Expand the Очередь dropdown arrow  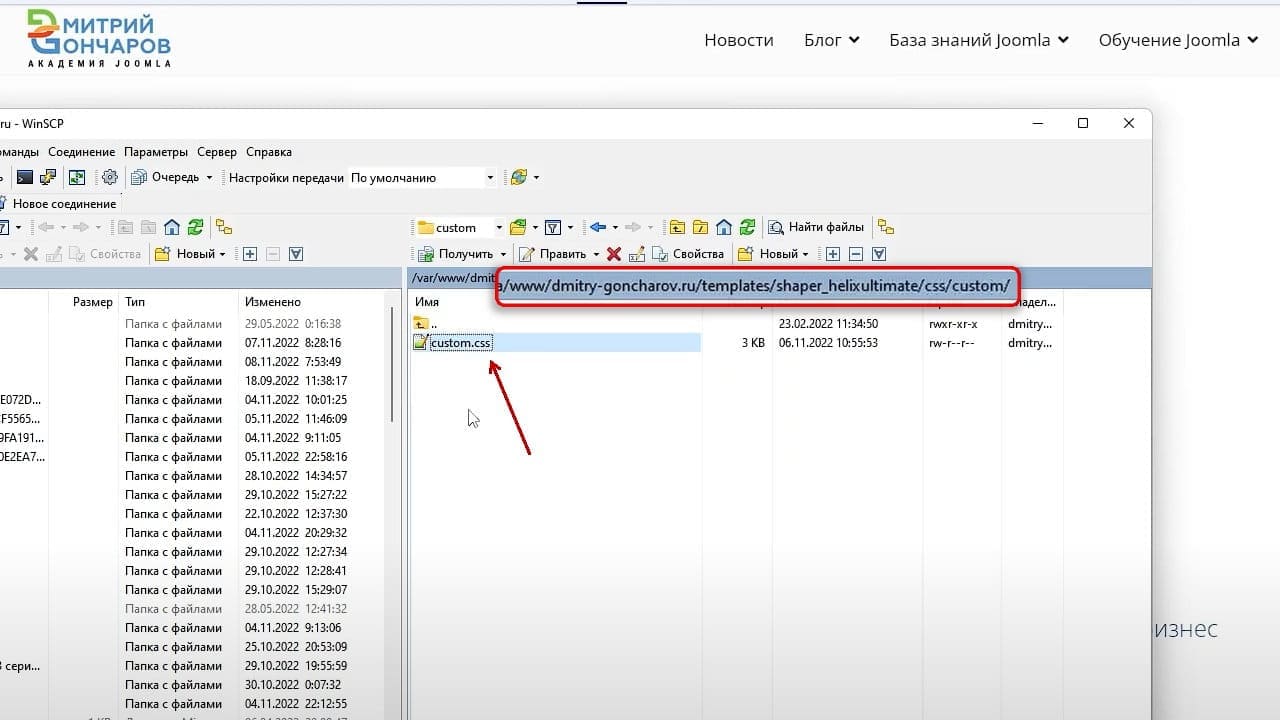[x=209, y=178]
